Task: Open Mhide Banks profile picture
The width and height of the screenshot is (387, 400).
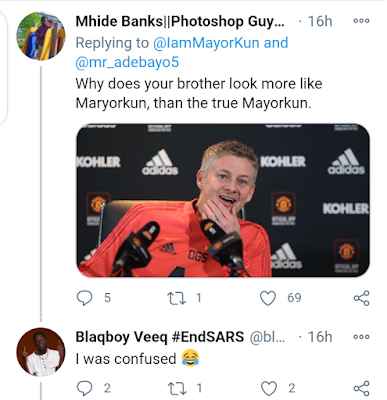Action: (41, 36)
